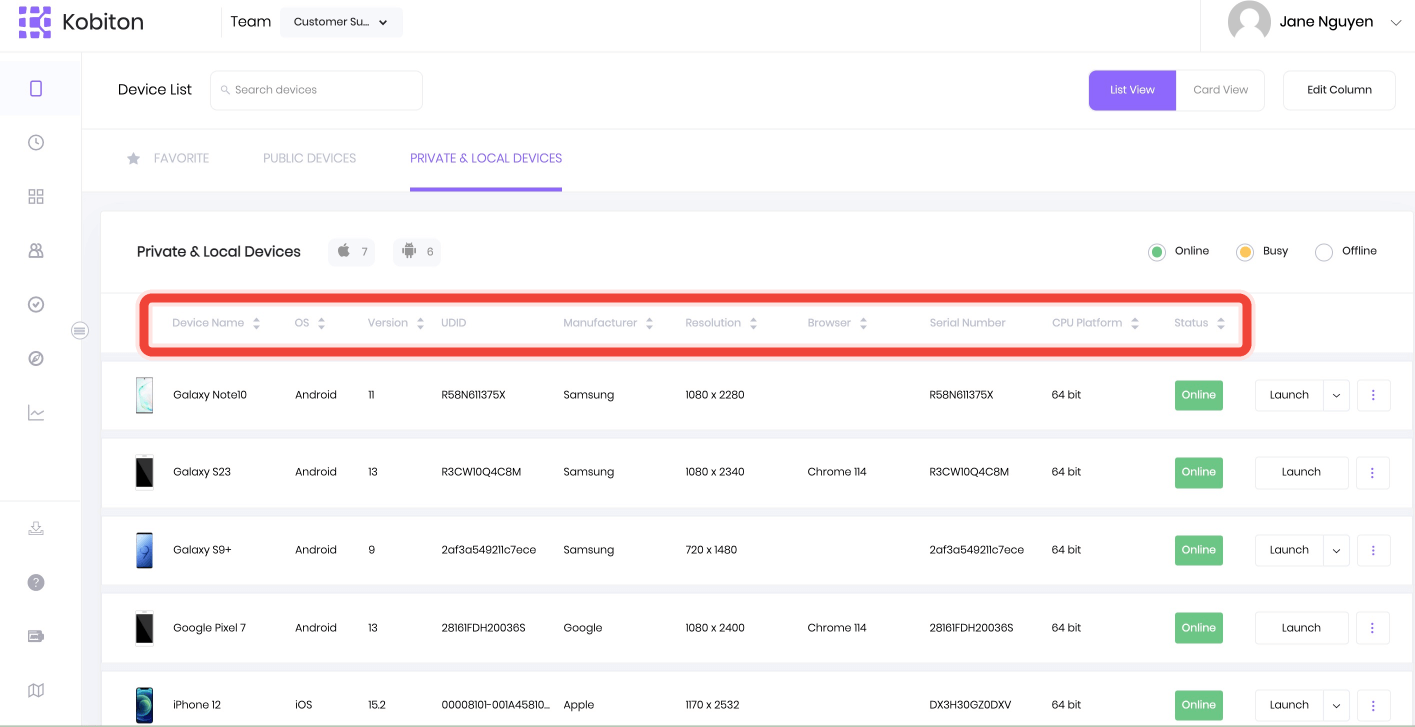Open more options for iPhone 12

(x=1373, y=705)
